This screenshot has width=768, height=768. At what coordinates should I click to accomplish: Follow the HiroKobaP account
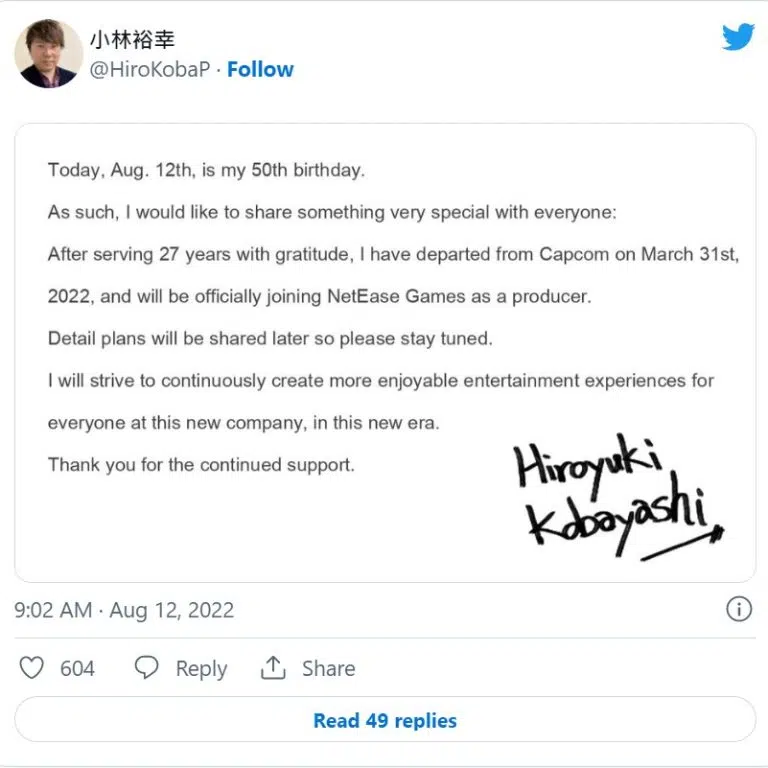(x=260, y=69)
